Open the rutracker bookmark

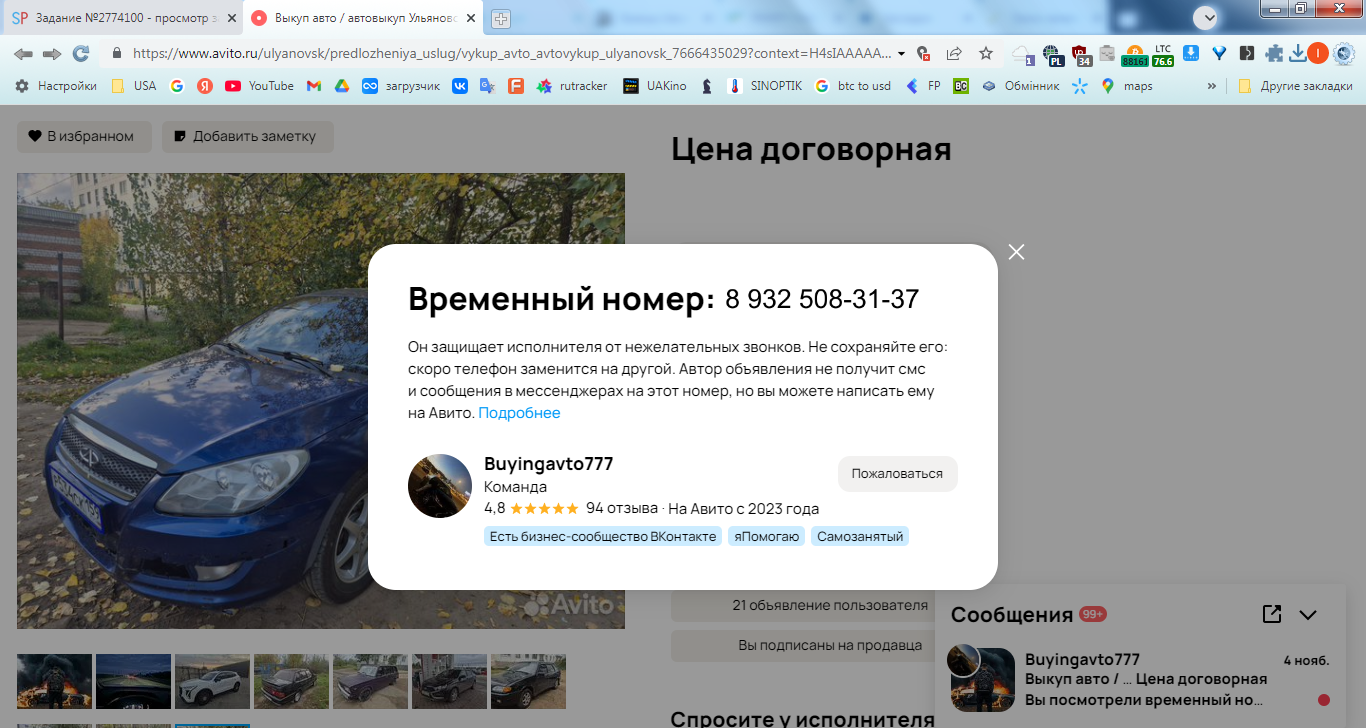pyautogui.click(x=572, y=86)
